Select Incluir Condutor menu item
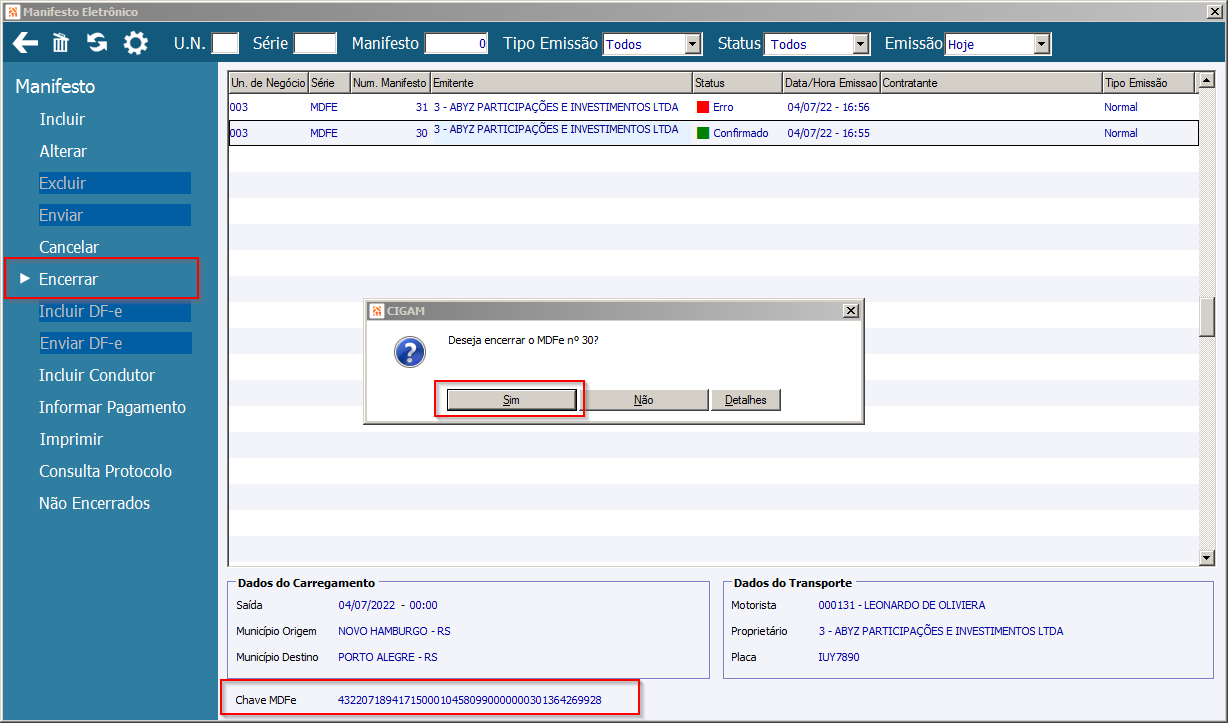Viewport: 1228px width, 723px height. 97,375
